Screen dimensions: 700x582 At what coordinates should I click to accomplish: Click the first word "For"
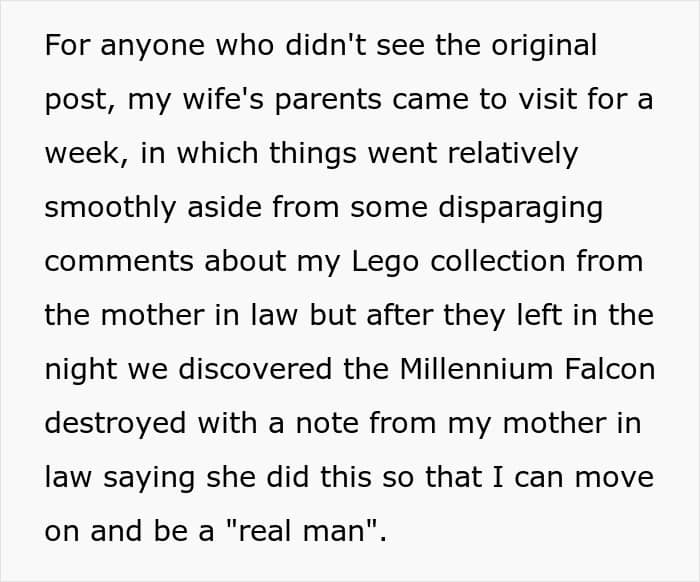[x=67, y=45]
